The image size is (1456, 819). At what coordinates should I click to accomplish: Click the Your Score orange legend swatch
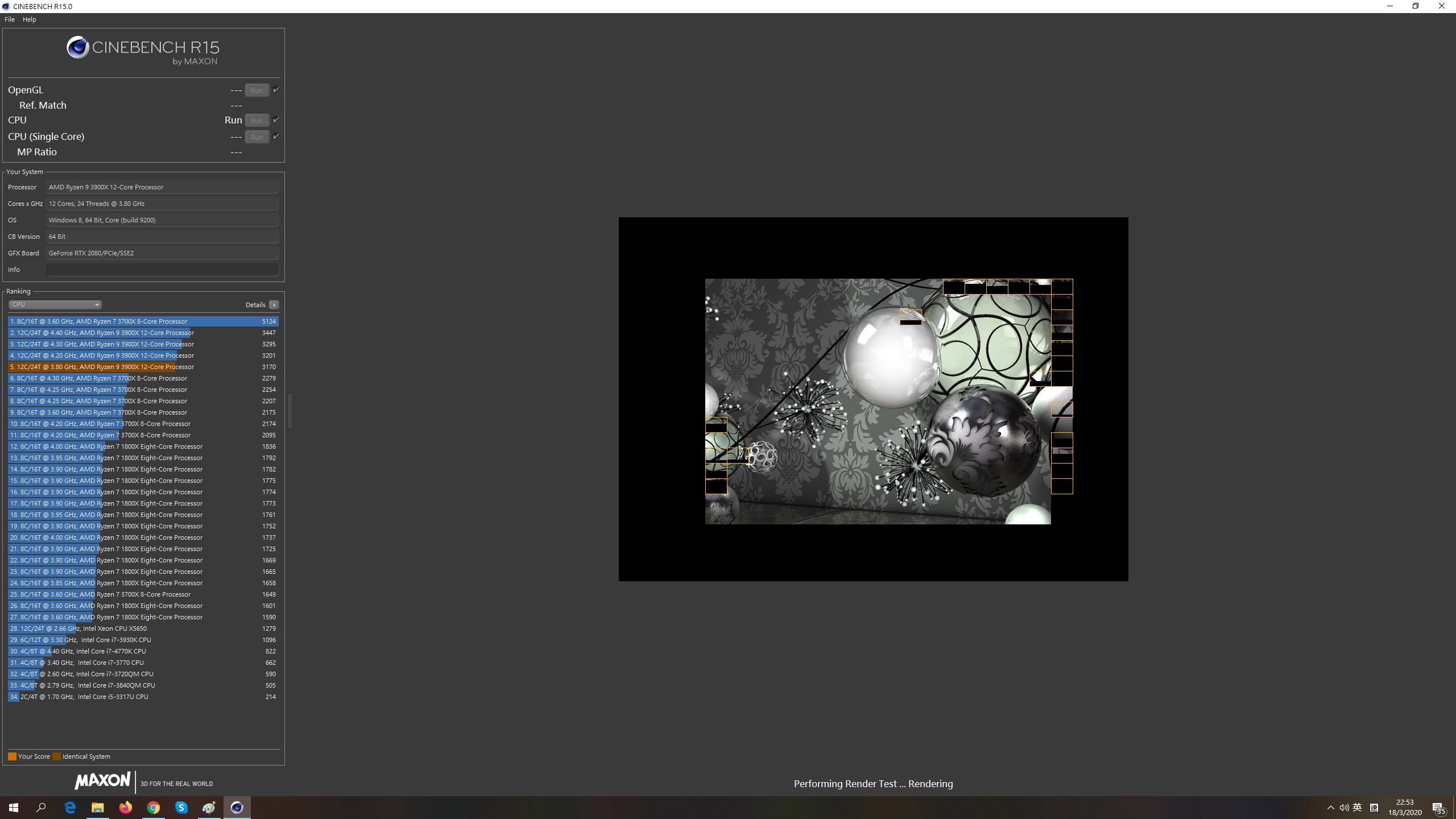(12, 756)
